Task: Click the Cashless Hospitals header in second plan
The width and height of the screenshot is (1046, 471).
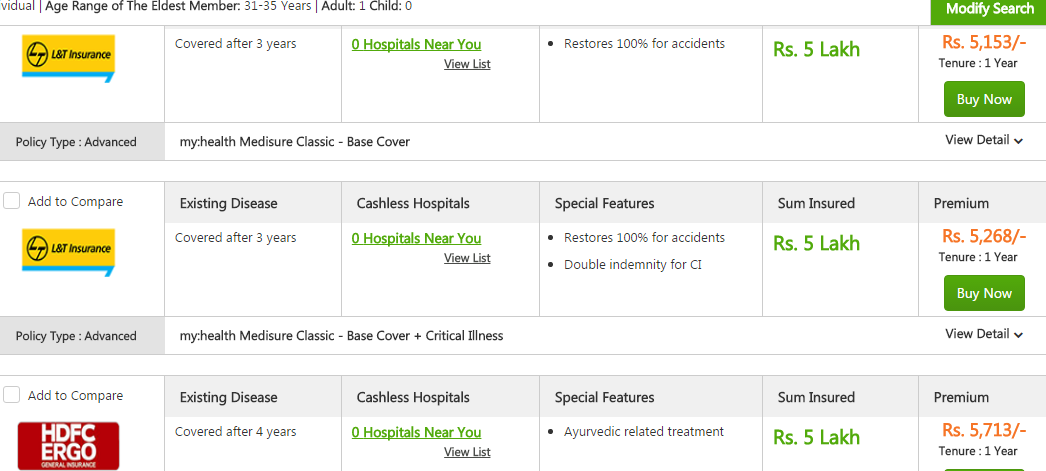Action: click(413, 203)
